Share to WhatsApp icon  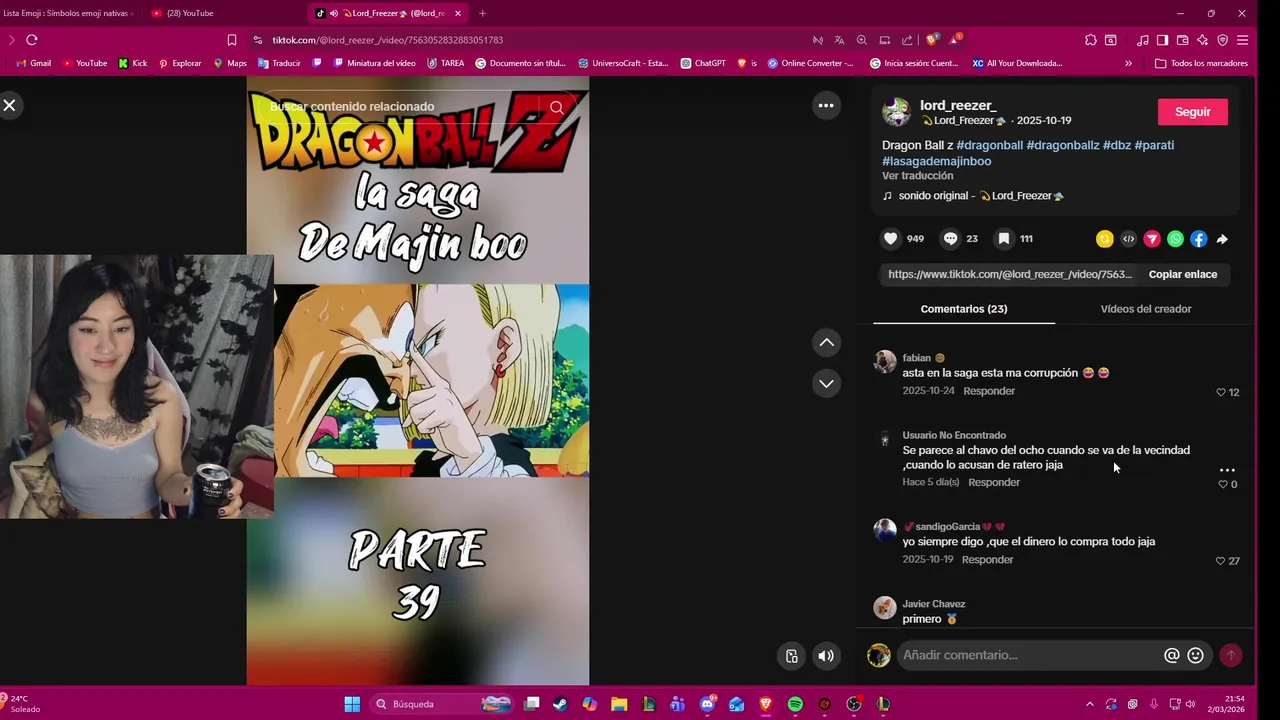1175,239
